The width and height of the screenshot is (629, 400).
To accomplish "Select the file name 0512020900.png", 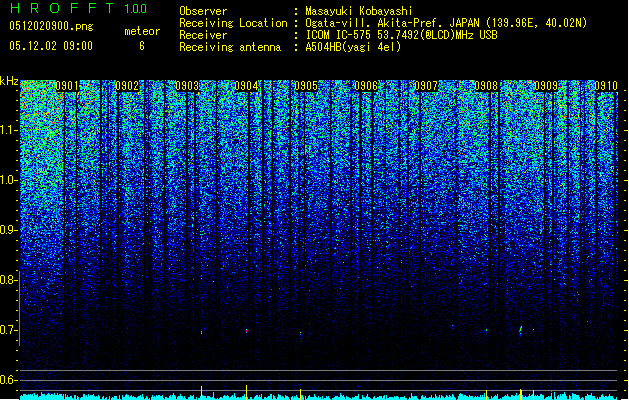I will click(51, 26).
